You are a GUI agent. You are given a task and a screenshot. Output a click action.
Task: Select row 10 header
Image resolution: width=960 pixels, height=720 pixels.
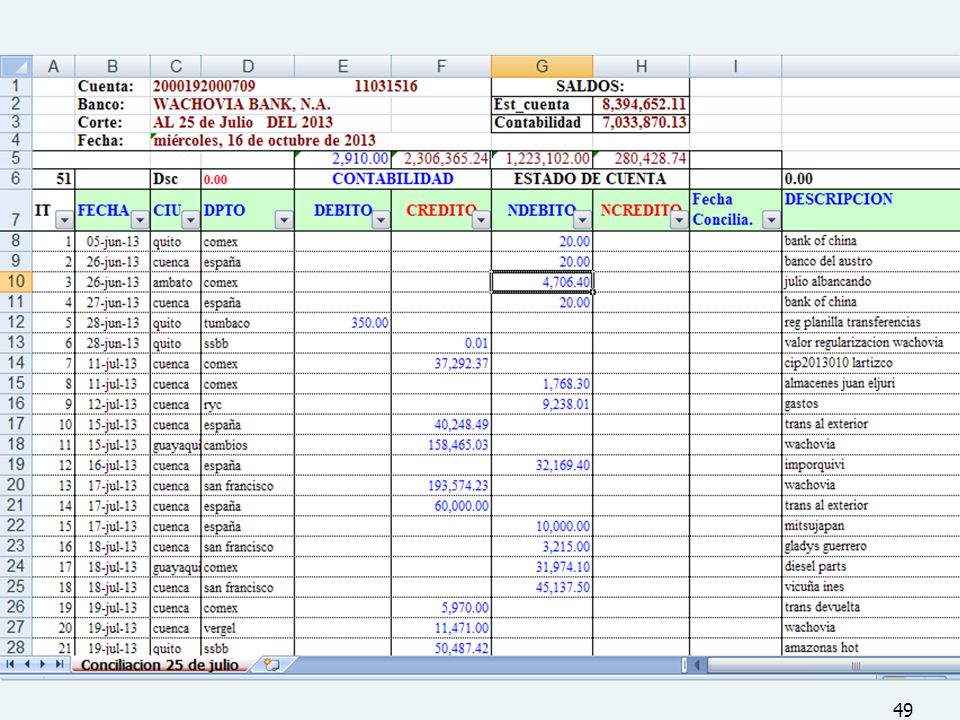coord(16,282)
